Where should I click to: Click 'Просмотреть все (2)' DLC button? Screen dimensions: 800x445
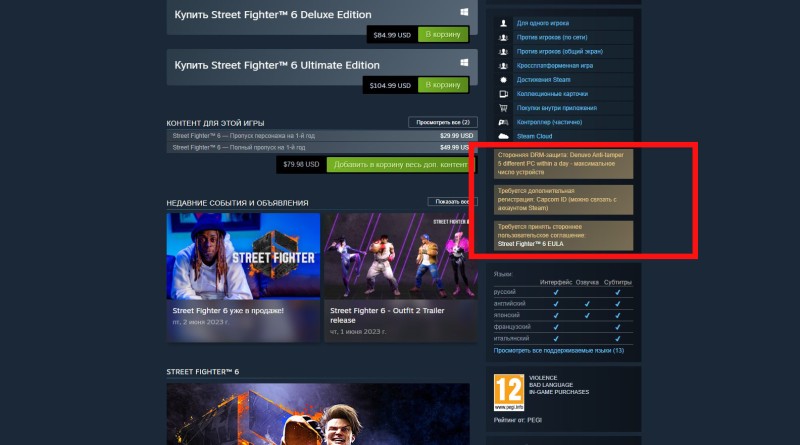(x=442, y=122)
